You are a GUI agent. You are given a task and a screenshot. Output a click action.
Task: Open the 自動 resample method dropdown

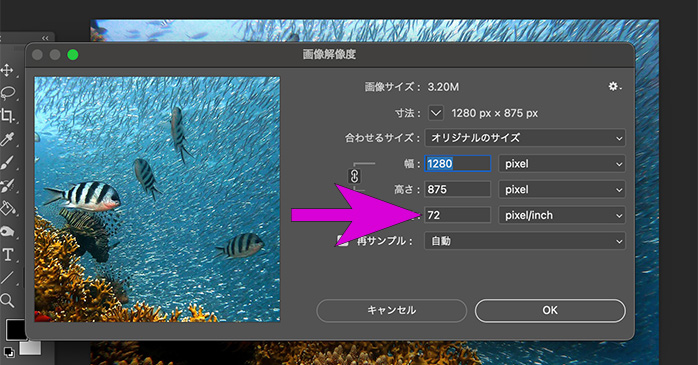point(525,241)
